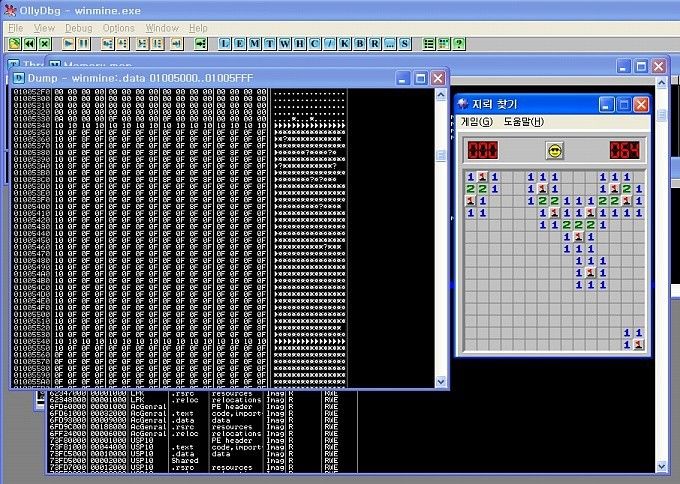Open the Debug menu

78,28
